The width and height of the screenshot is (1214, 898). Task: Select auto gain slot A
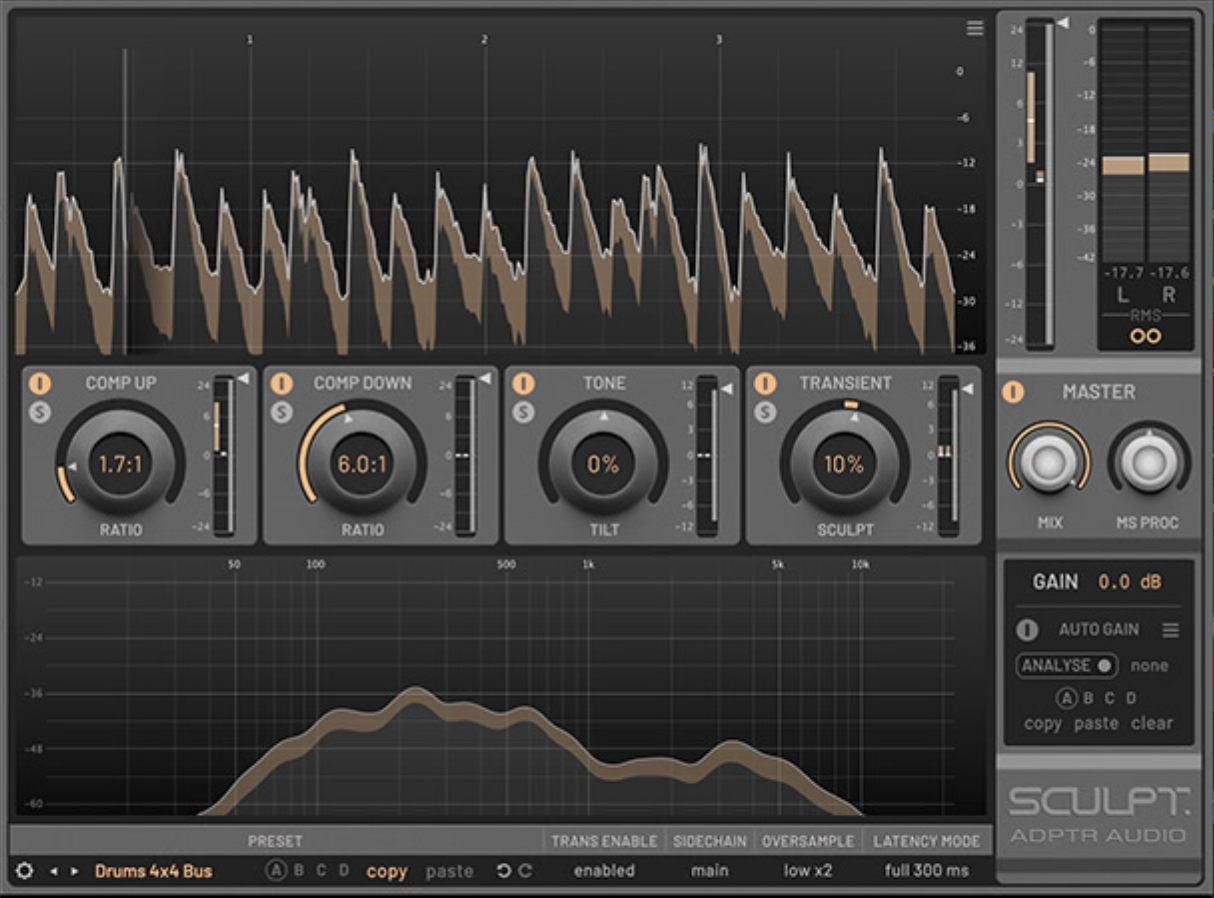tap(1067, 699)
